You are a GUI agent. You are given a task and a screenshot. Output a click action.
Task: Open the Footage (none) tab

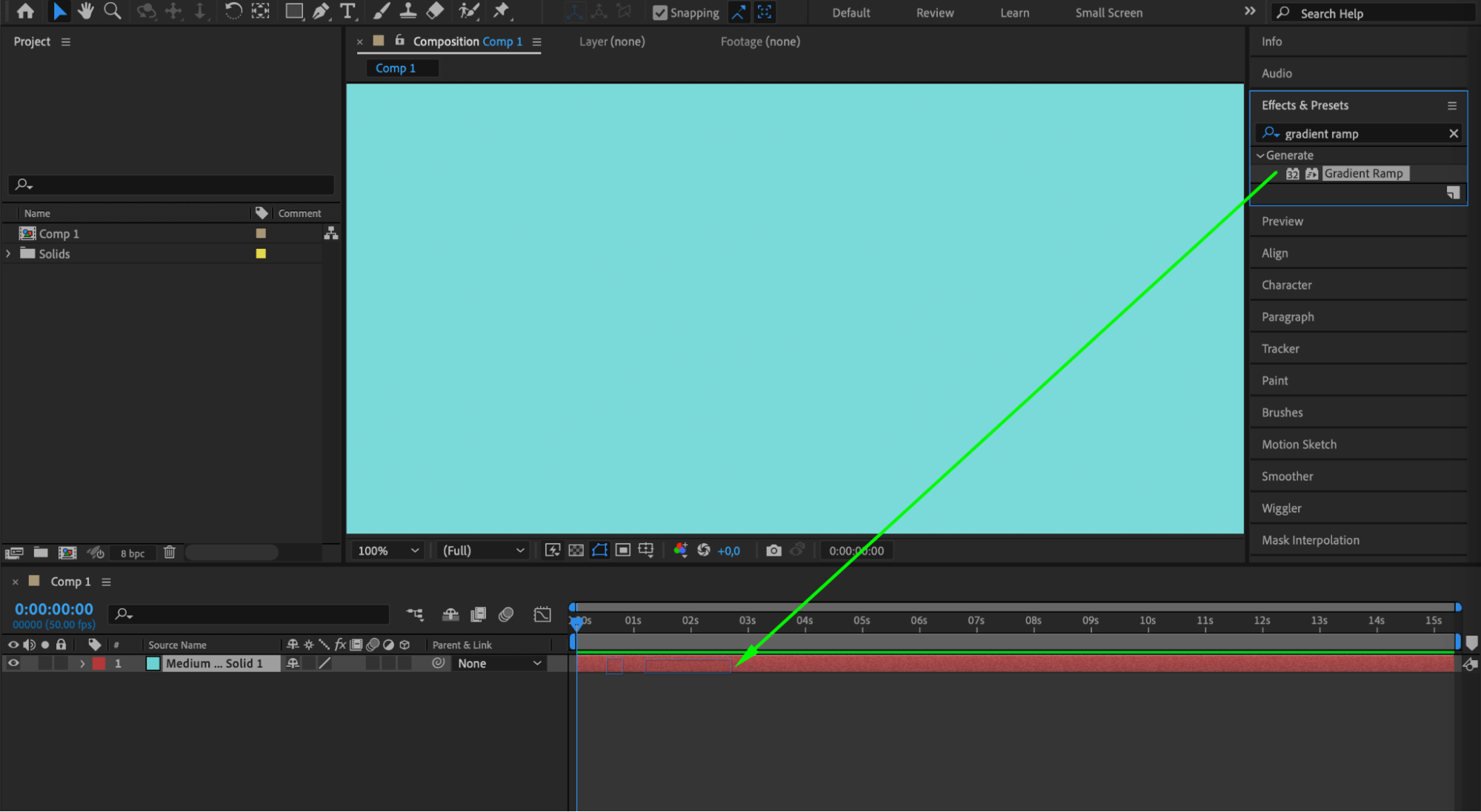(760, 41)
